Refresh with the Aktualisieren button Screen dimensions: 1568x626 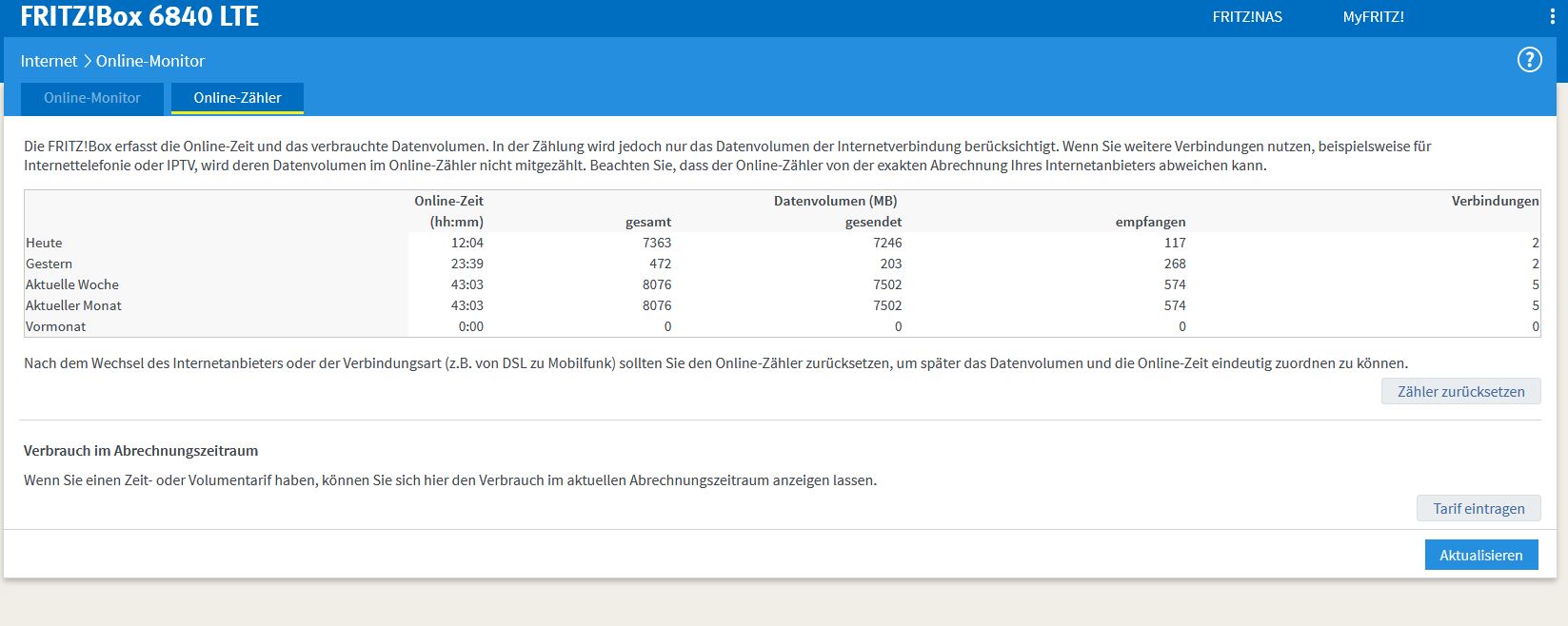[x=1480, y=555]
